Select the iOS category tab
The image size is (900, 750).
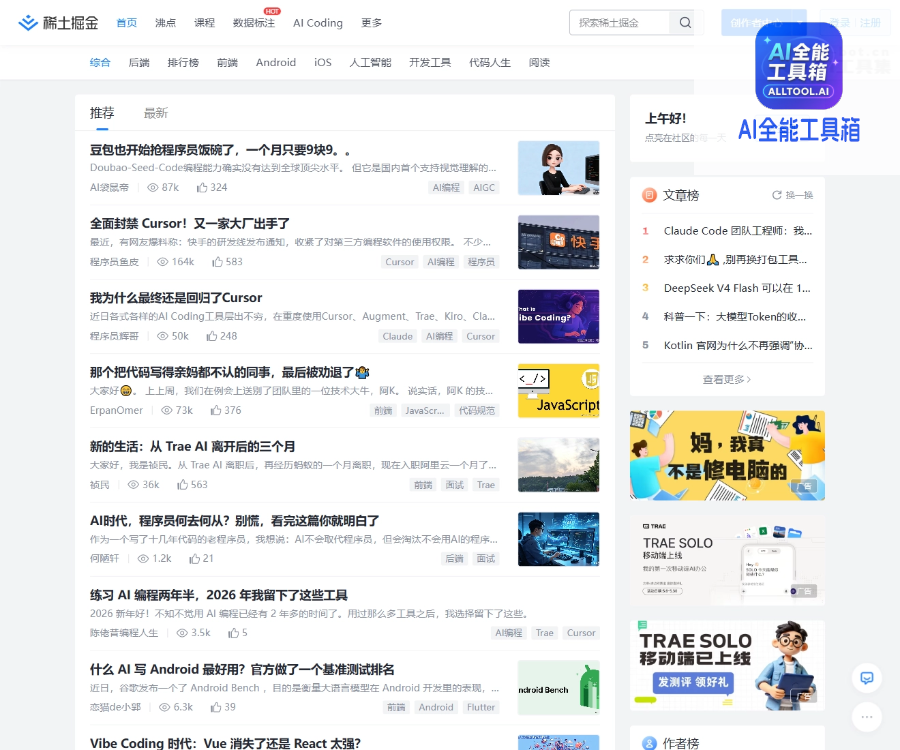click(323, 63)
